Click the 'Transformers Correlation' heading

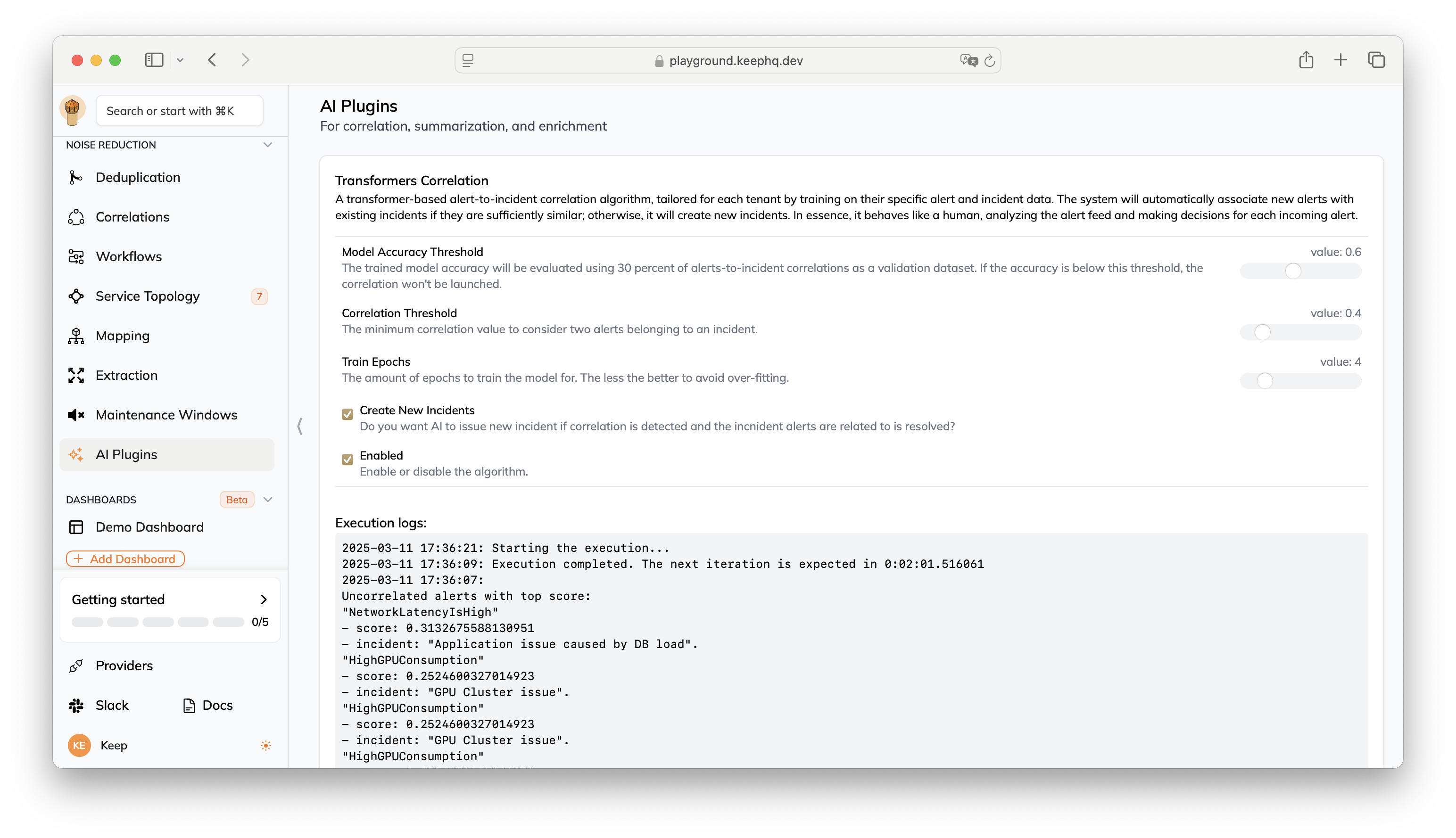(x=412, y=181)
